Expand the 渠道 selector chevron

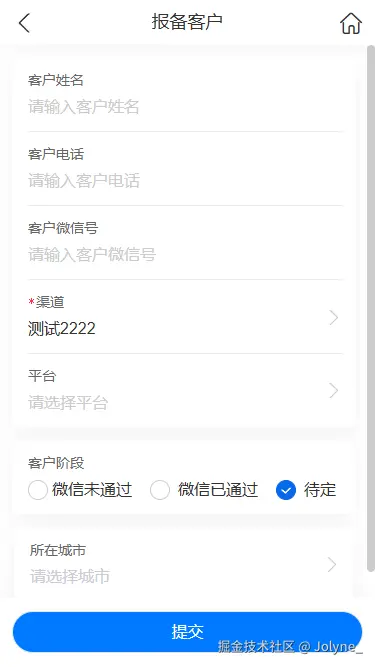[334, 318]
